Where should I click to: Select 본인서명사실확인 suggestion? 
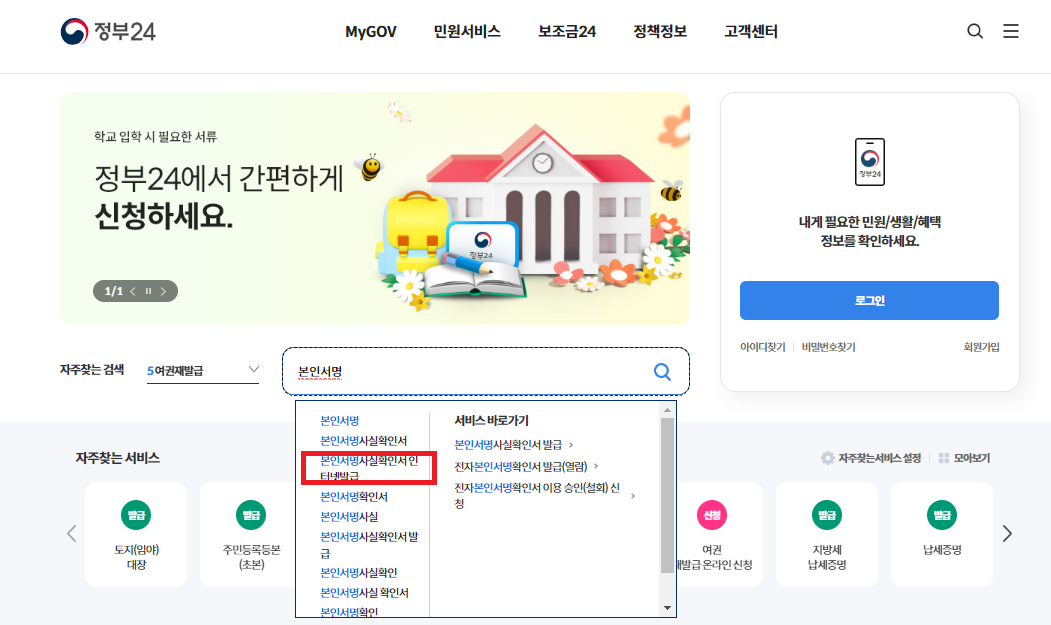359,573
